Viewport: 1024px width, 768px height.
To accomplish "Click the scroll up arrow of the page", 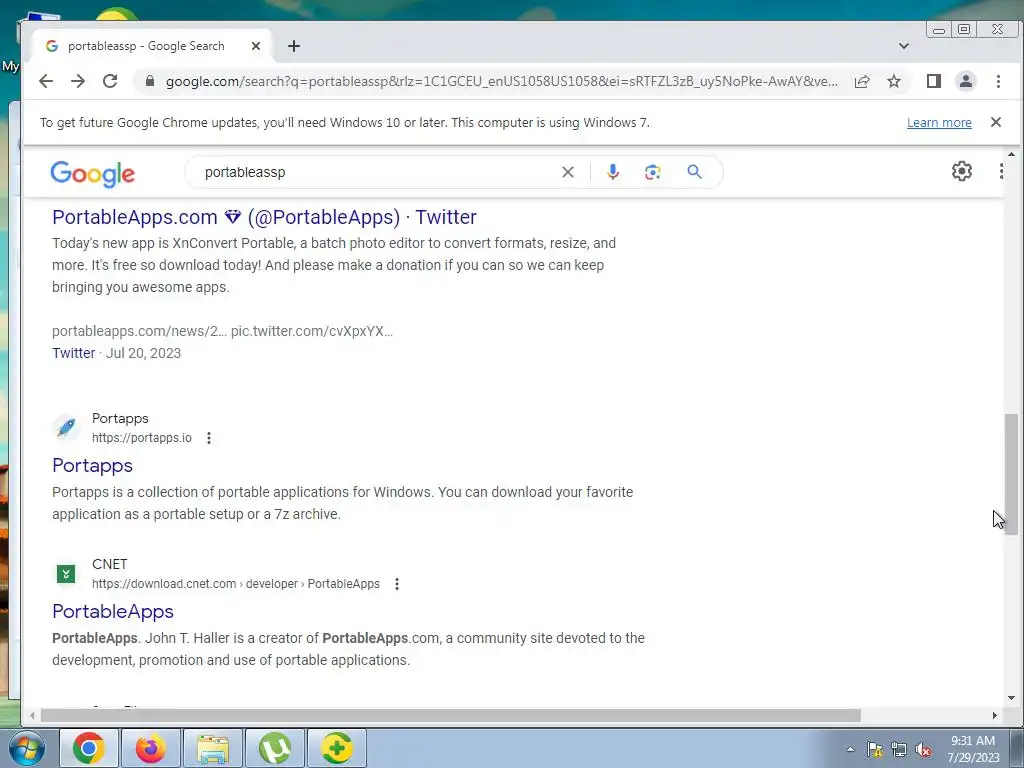I will coord(1011,154).
